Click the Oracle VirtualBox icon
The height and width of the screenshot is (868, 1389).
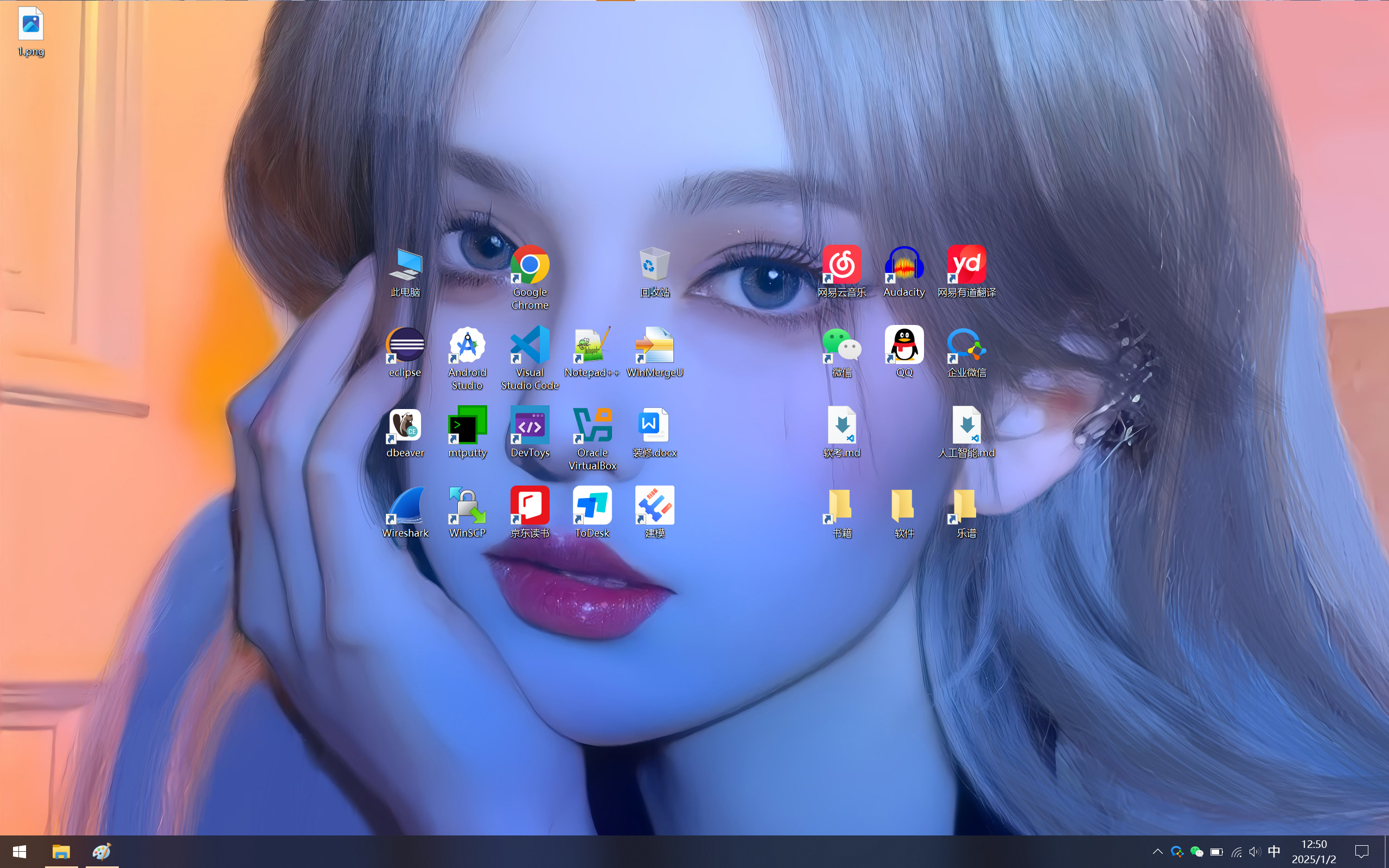[x=592, y=438]
